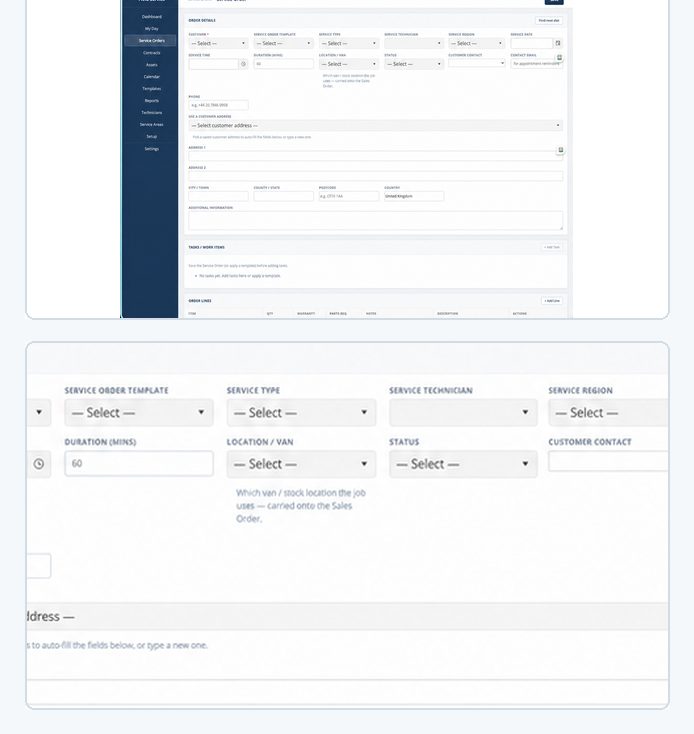Viewport: 694px width, 734px height.
Task: Click the Duration (mins) field in enlarged lower view
Action: pos(139,463)
